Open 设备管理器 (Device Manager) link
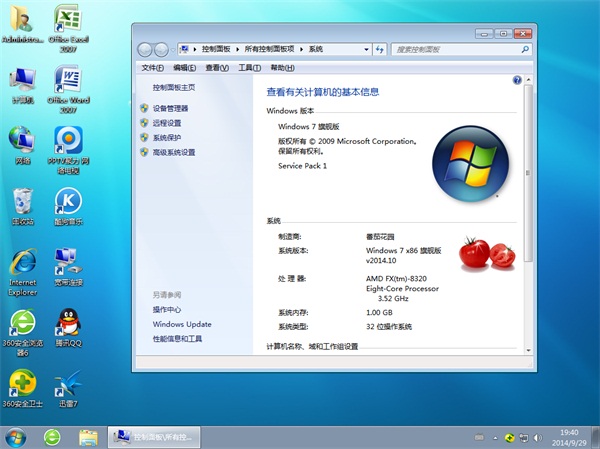600x449 pixels. tap(170, 109)
